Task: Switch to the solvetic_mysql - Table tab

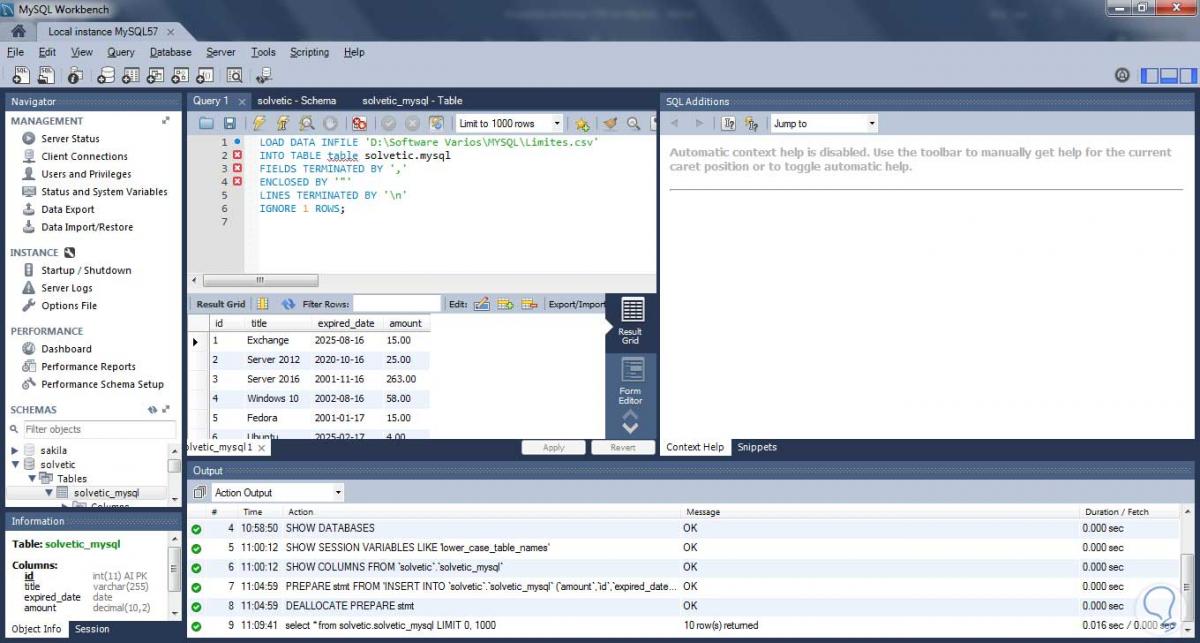Action: coord(412,100)
